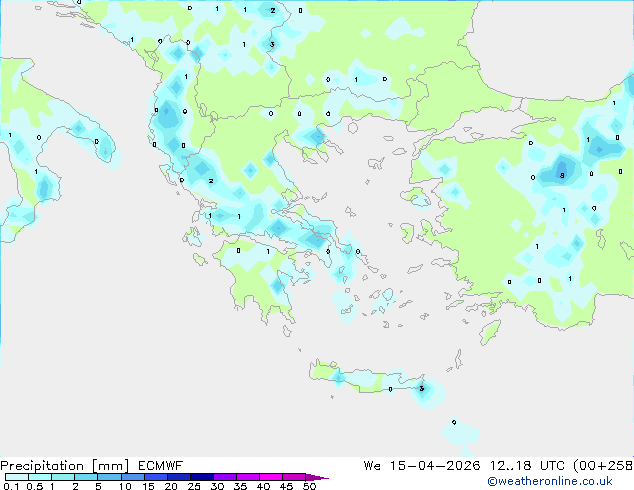Click the legend label '25'
The image size is (634, 490).
coord(194,486)
